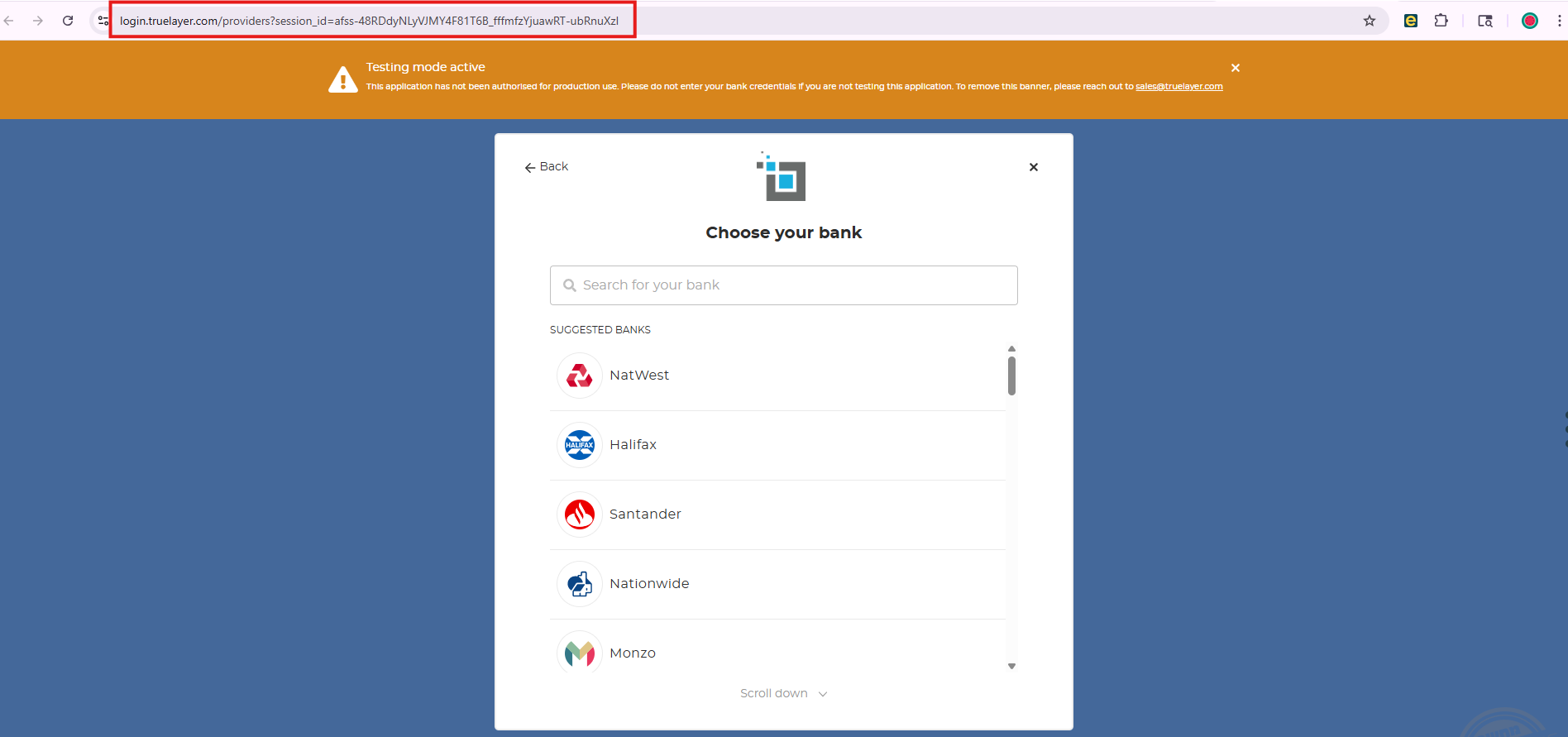Open the Extensions puzzle icon
Viewport: 1568px width, 737px height.
pos(1441,21)
